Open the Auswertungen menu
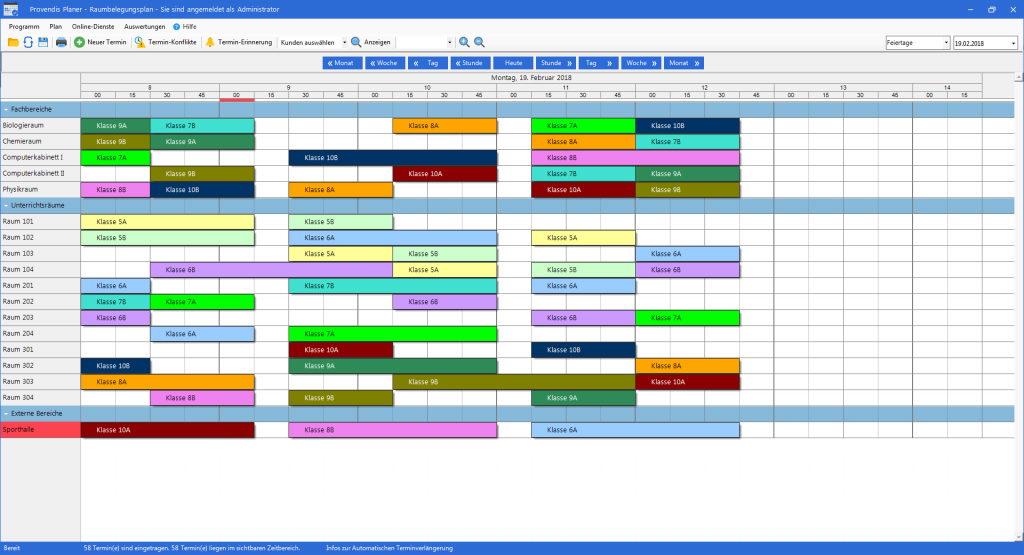Screen dimensions: 1024x555 [x=144, y=27]
